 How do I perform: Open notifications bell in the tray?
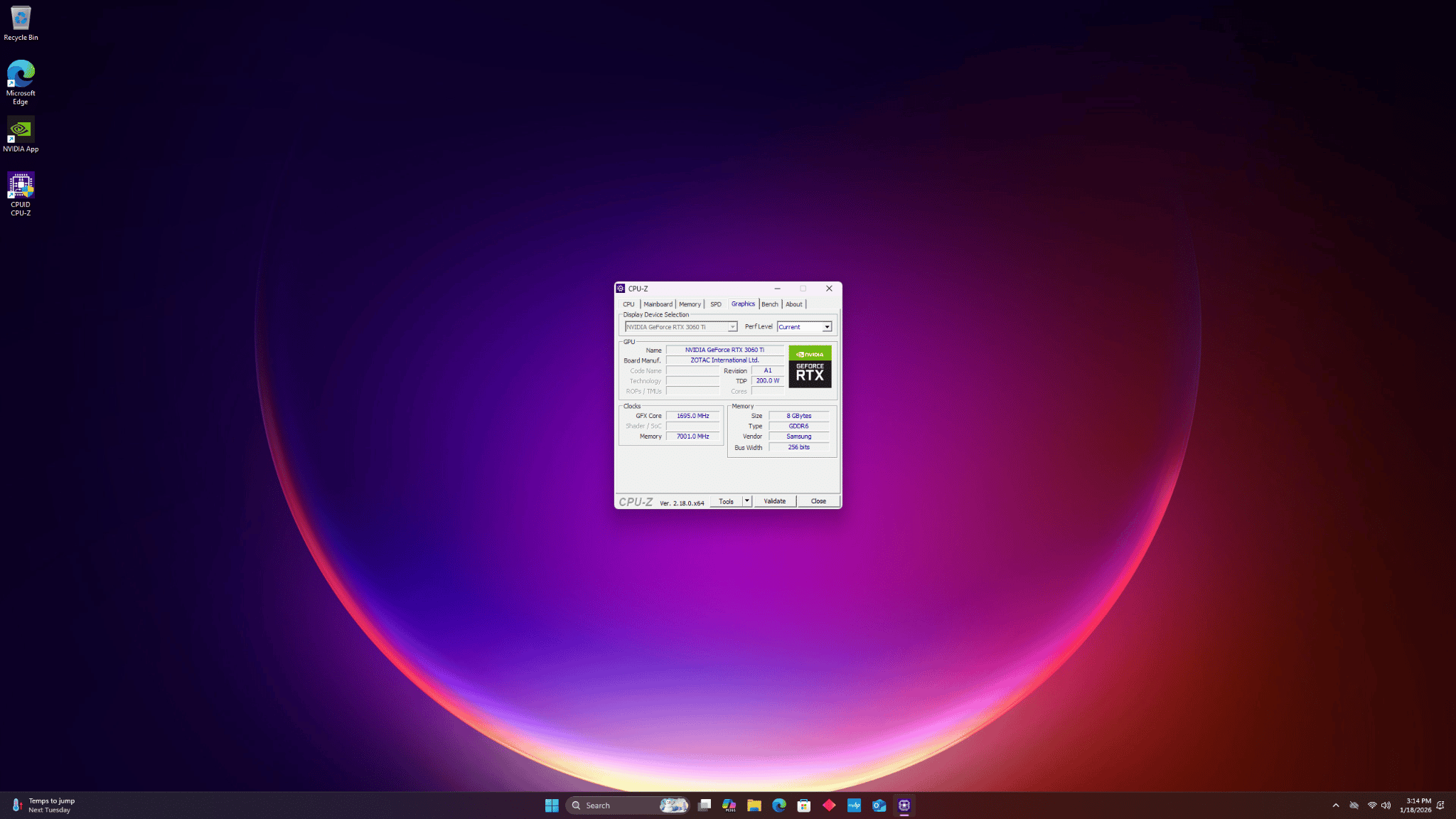[x=1440, y=805]
